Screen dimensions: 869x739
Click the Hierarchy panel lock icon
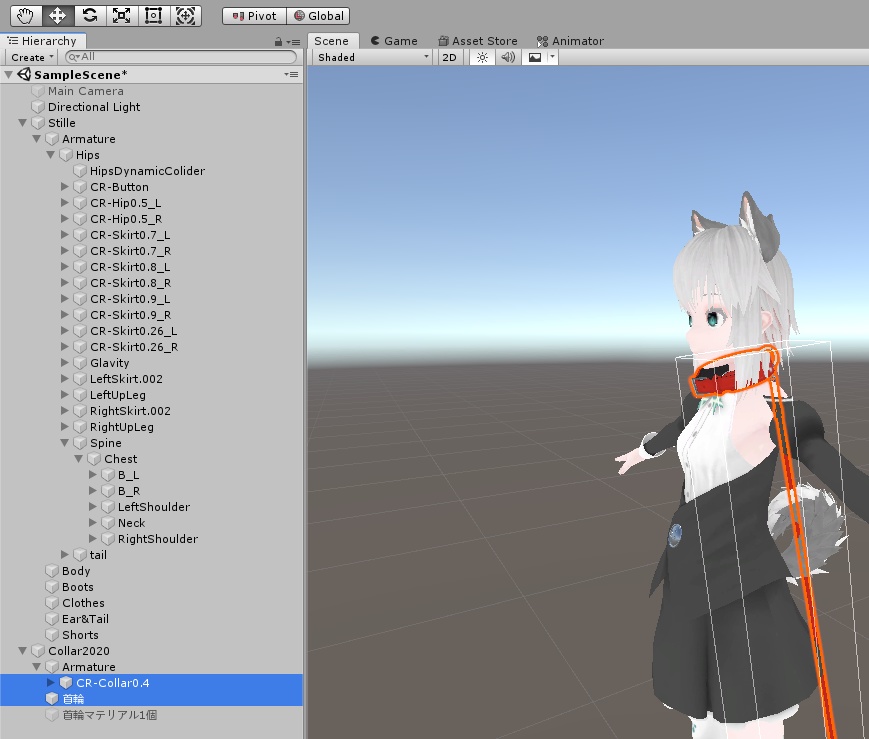click(x=278, y=42)
